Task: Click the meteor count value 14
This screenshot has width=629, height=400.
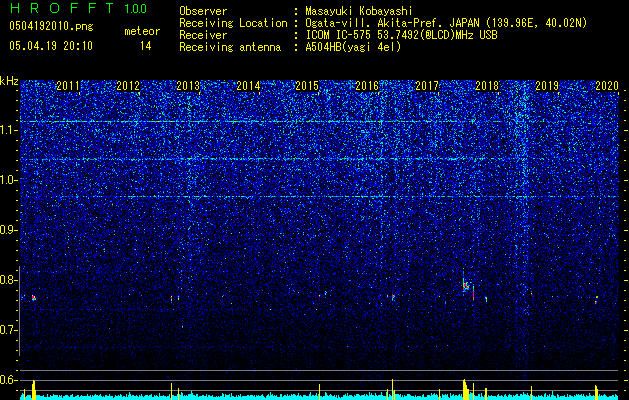Action: click(146, 46)
